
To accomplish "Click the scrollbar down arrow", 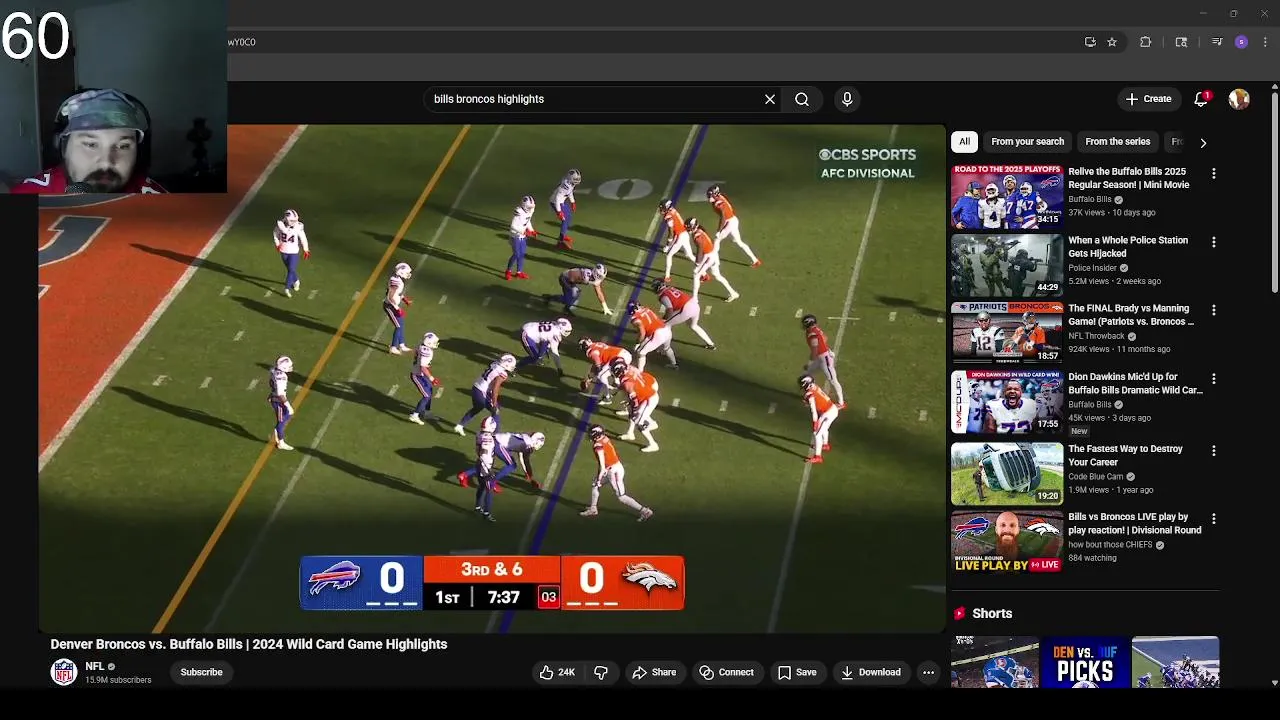I will (1274, 683).
